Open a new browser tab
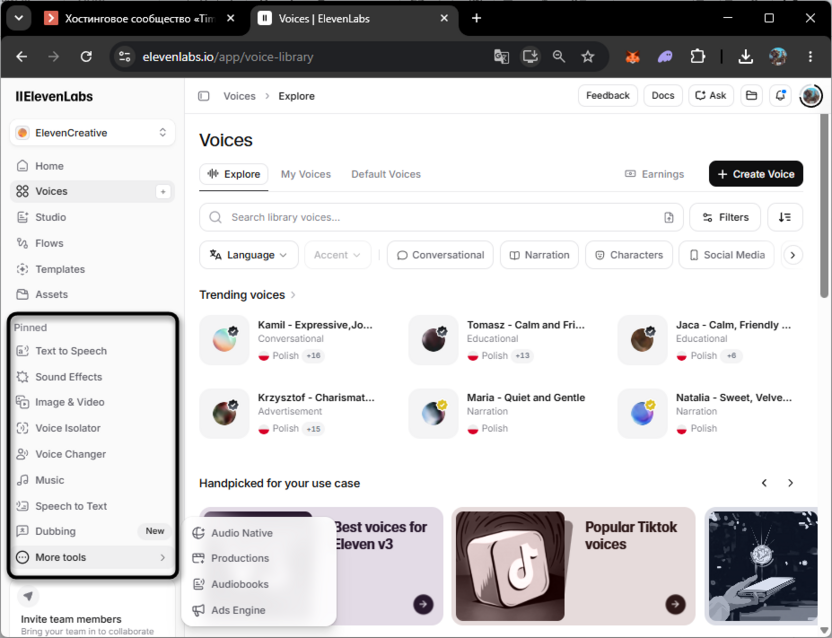Viewport: 832px width, 638px height. pos(476,19)
